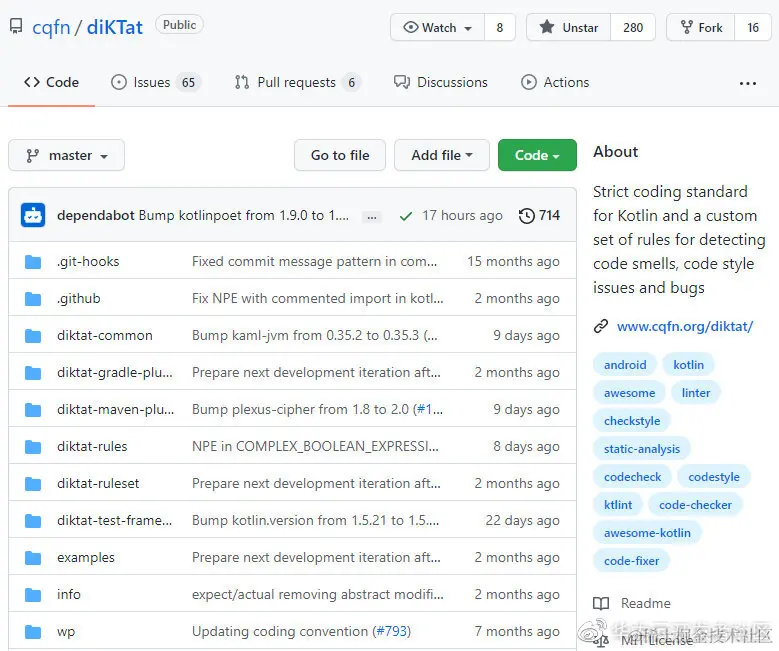
Task: Click the repository book icon beside cqfn
Action: tap(16, 26)
